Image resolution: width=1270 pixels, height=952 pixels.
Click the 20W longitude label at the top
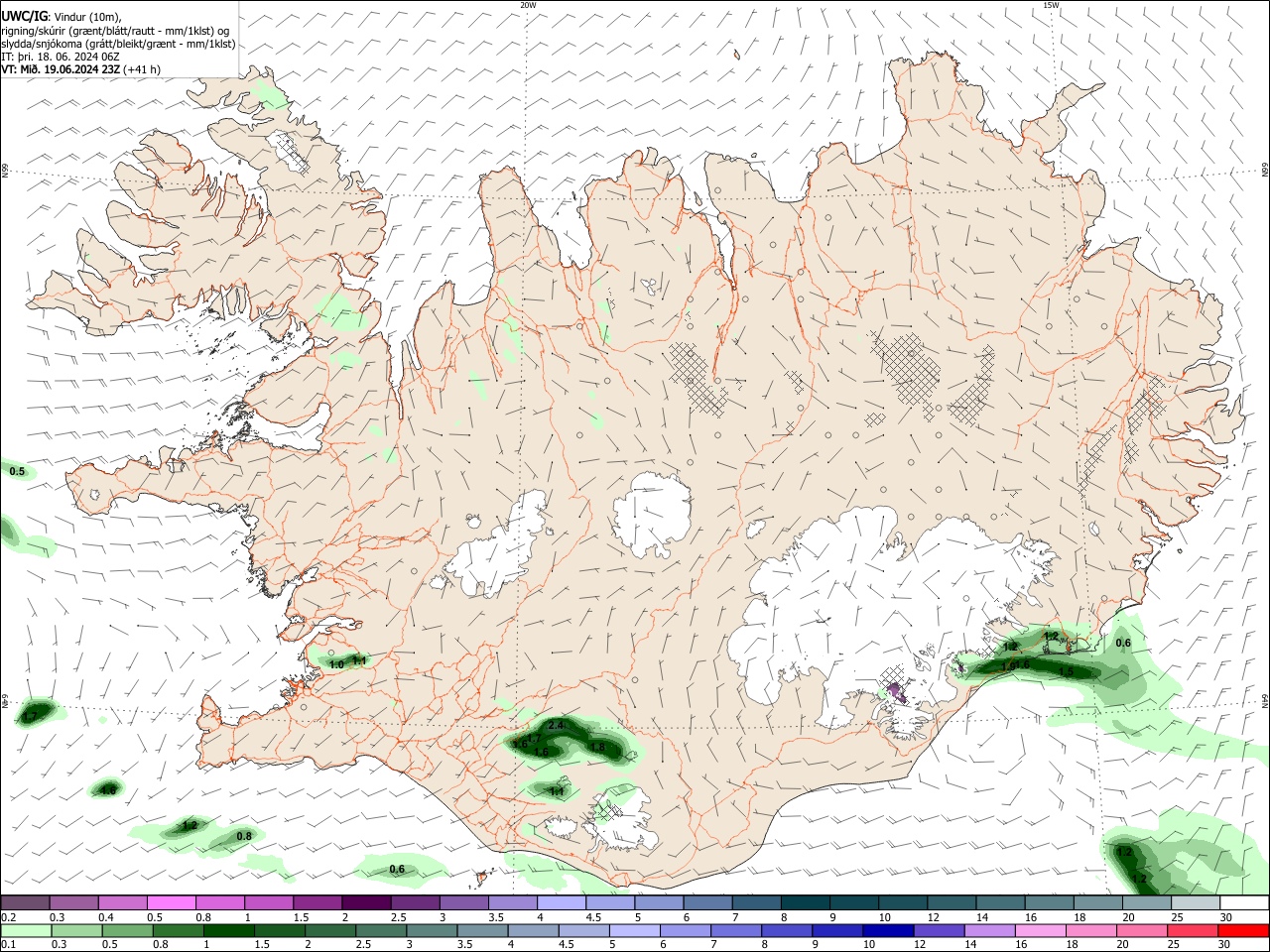[x=528, y=5]
